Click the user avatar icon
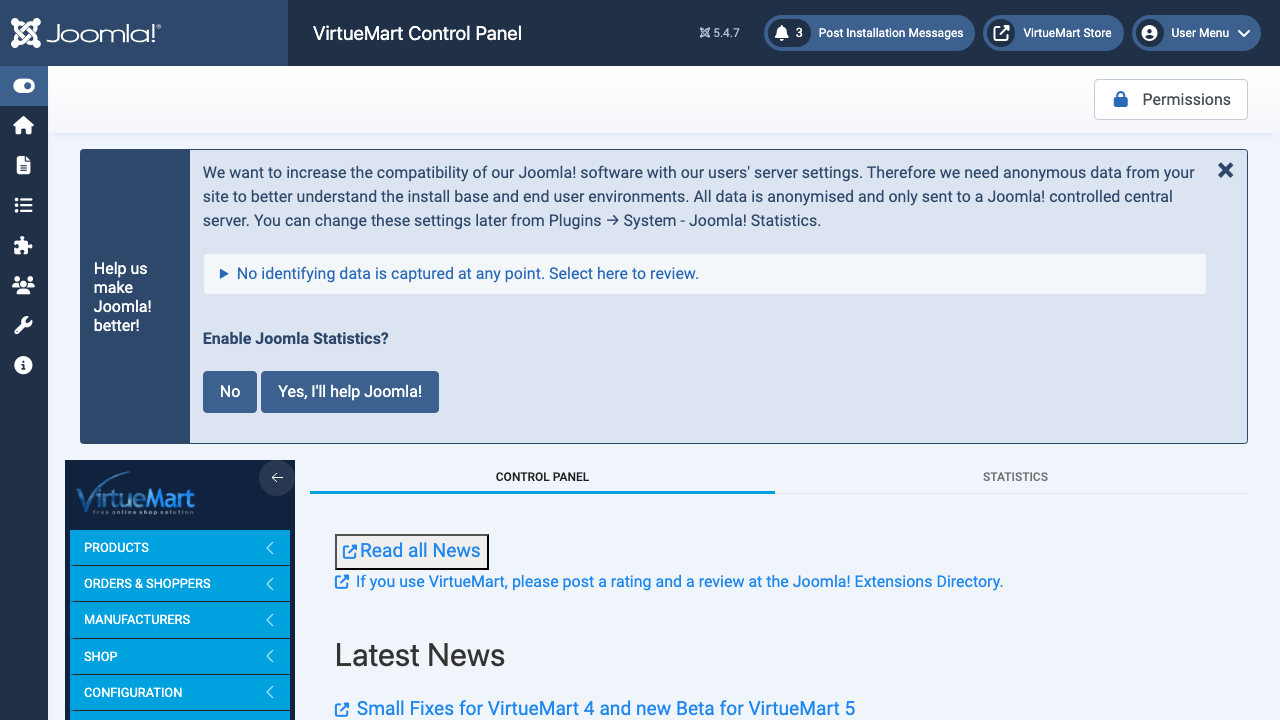 pyautogui.click(x=1149, y=33)
